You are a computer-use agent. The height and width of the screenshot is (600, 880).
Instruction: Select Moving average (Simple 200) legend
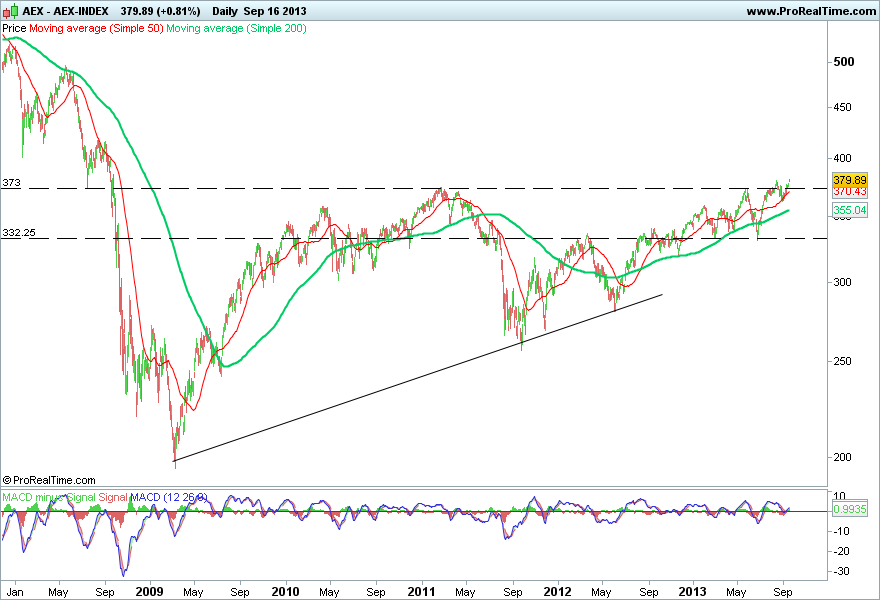tap(236, 28)
